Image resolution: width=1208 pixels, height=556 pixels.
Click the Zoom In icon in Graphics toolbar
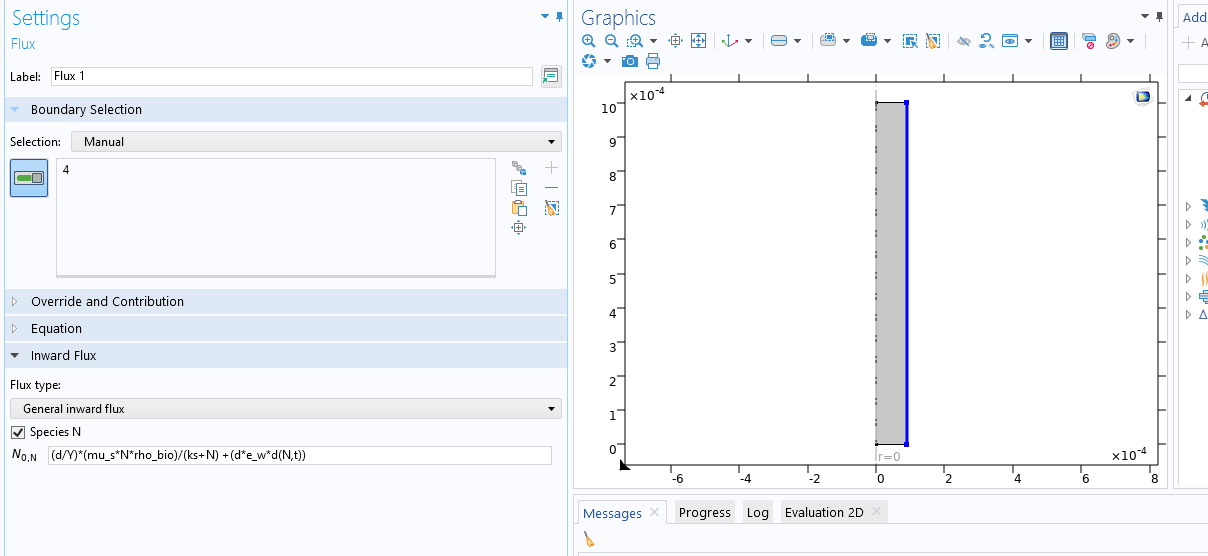(589, 41)
